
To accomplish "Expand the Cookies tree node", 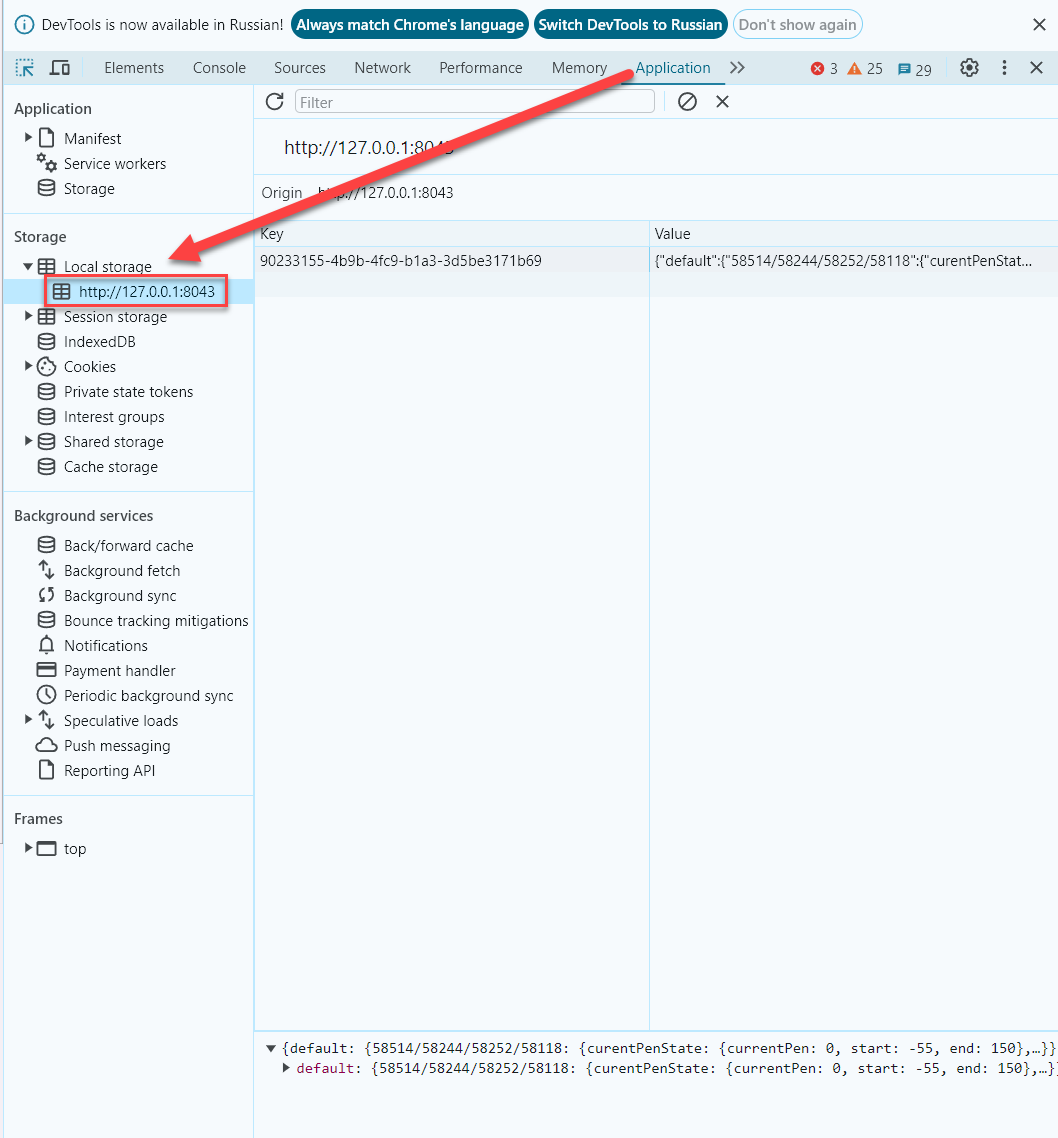I will click(28, 367).
